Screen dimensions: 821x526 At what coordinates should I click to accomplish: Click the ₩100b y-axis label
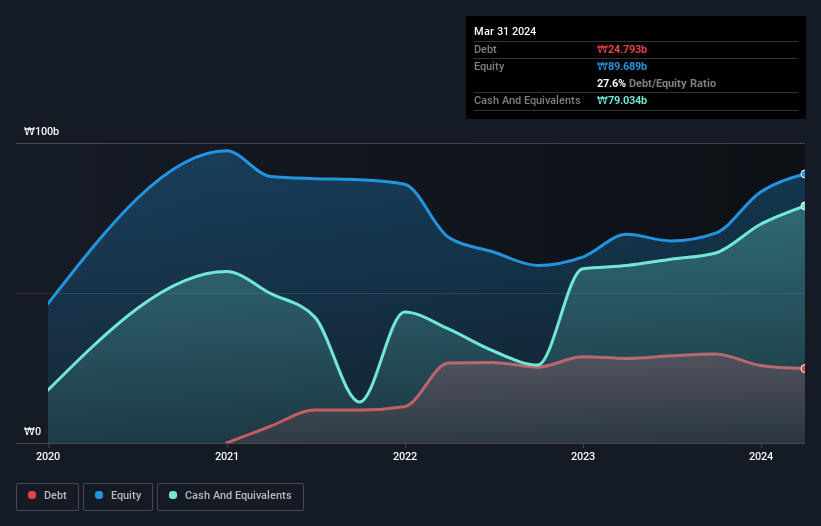(x=41, y=131)
